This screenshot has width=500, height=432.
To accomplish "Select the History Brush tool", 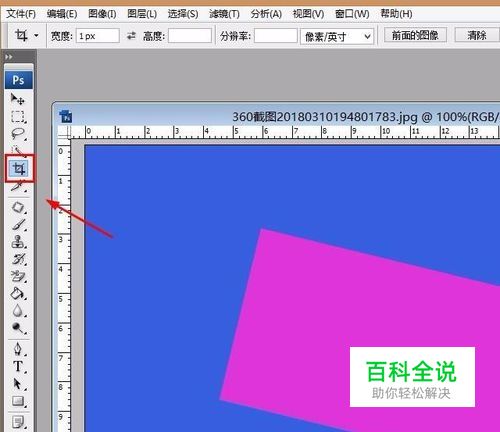I will [x=18, y=259].
